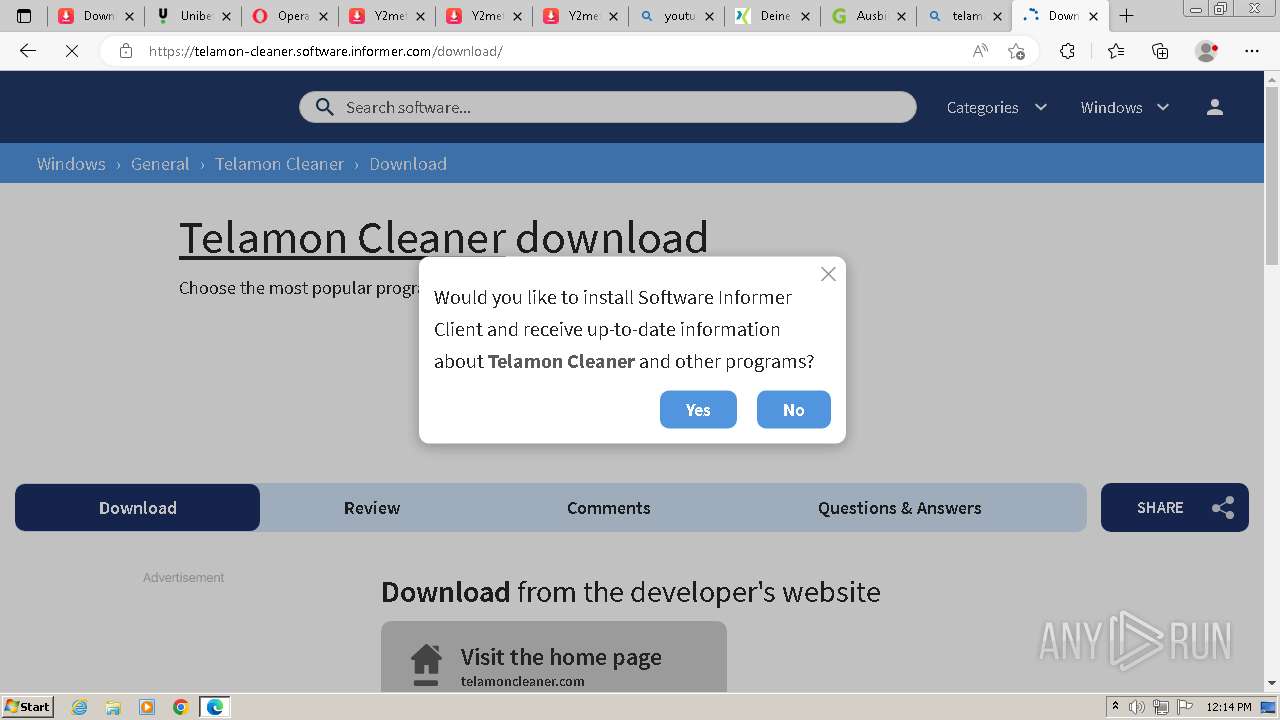Open the Windows breadcrumb link
This screenshot has width=1280, height=720.
71,164
